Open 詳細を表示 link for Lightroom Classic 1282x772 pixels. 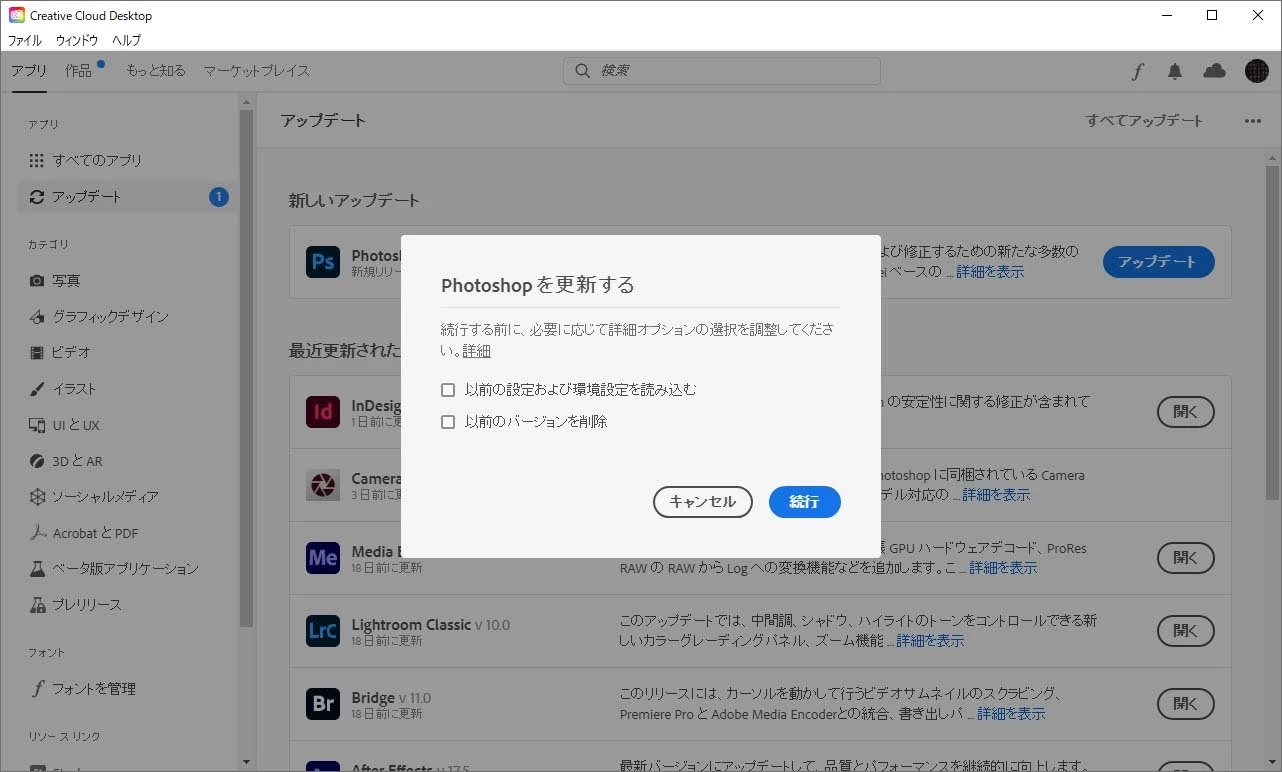[930, 641]
